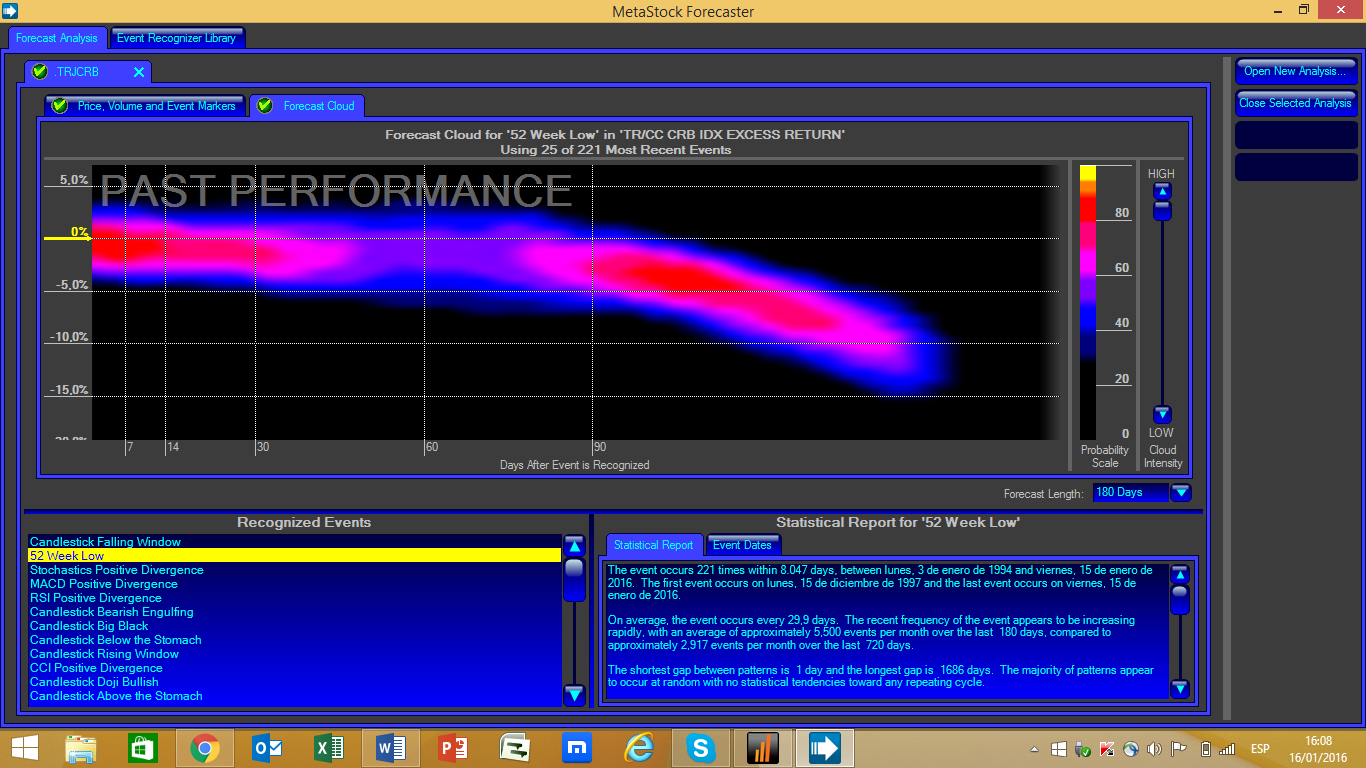
Task: Open MetaStock Forecaster icon in taskbar
Action: click(x=825, y=748)
